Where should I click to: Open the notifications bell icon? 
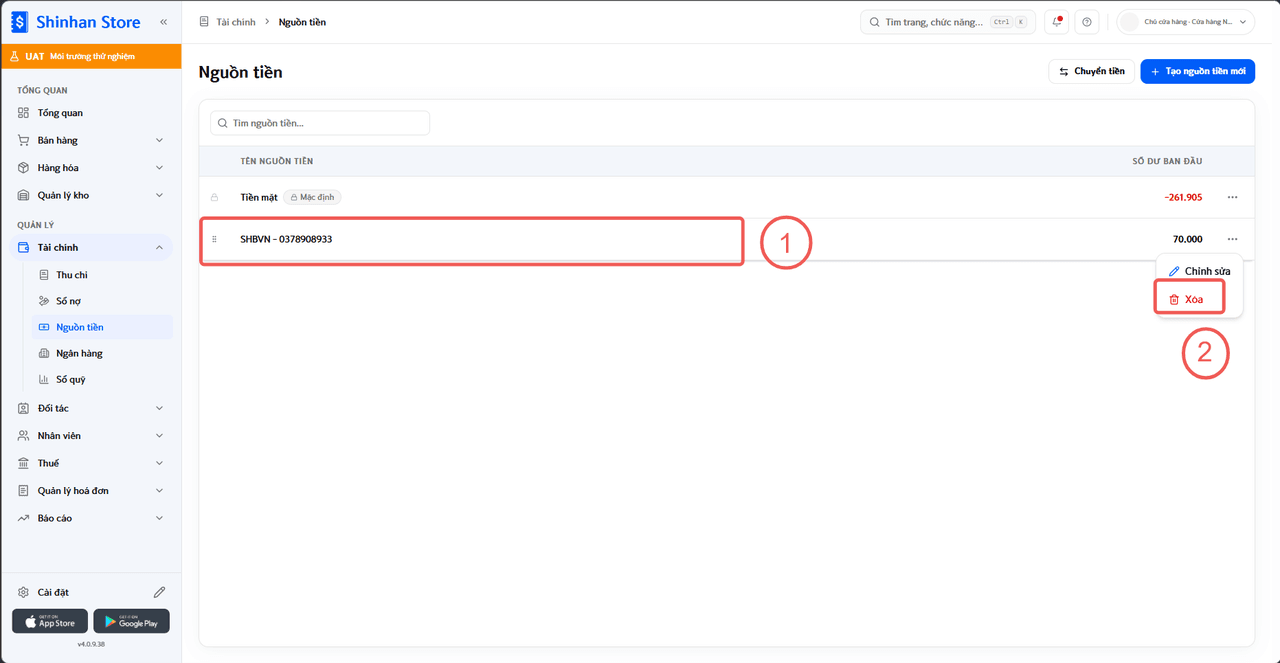(1056, 22)
